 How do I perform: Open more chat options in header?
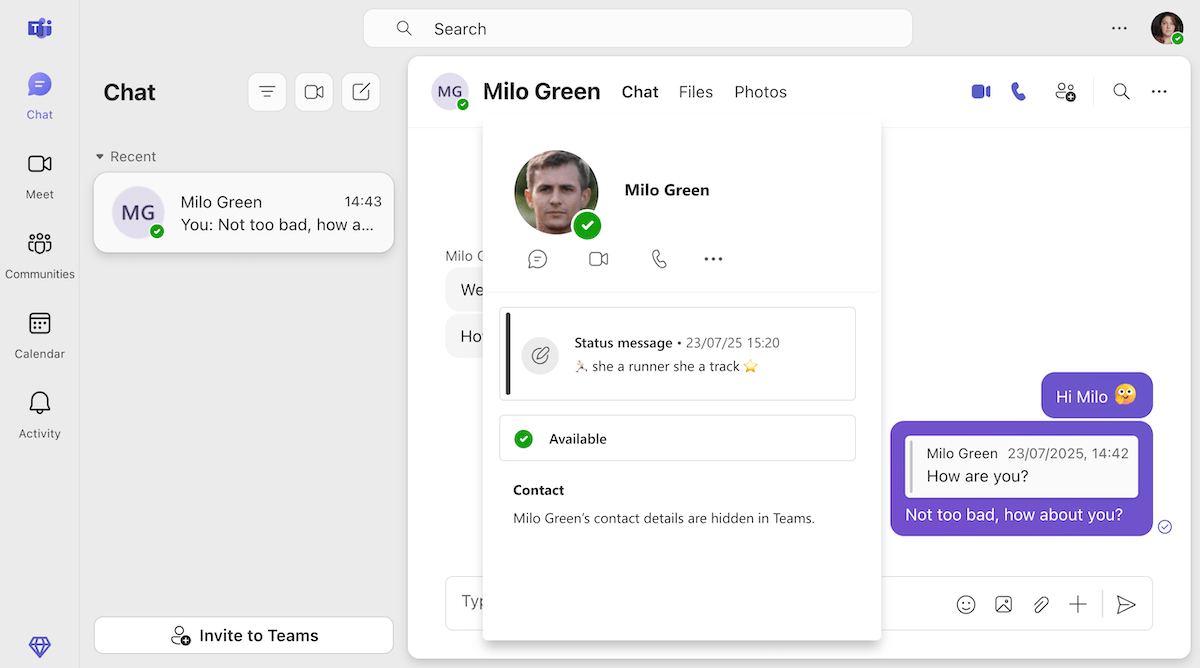[1159, 91]
